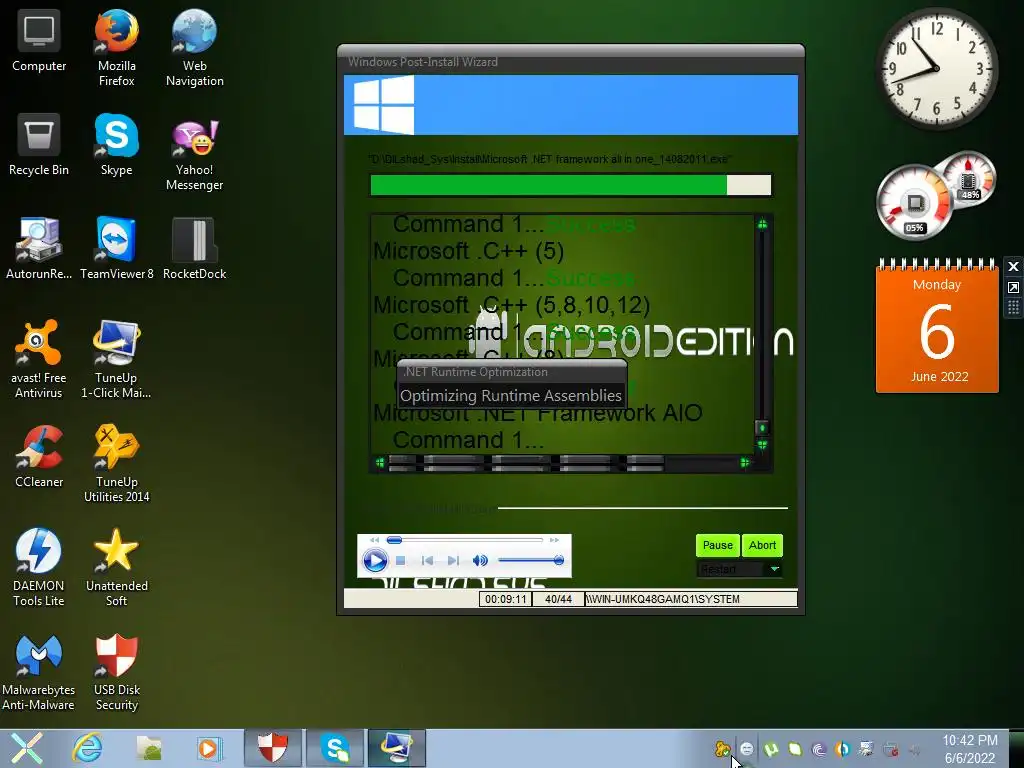Switch to the Skype taskbar window

(334, 748)
